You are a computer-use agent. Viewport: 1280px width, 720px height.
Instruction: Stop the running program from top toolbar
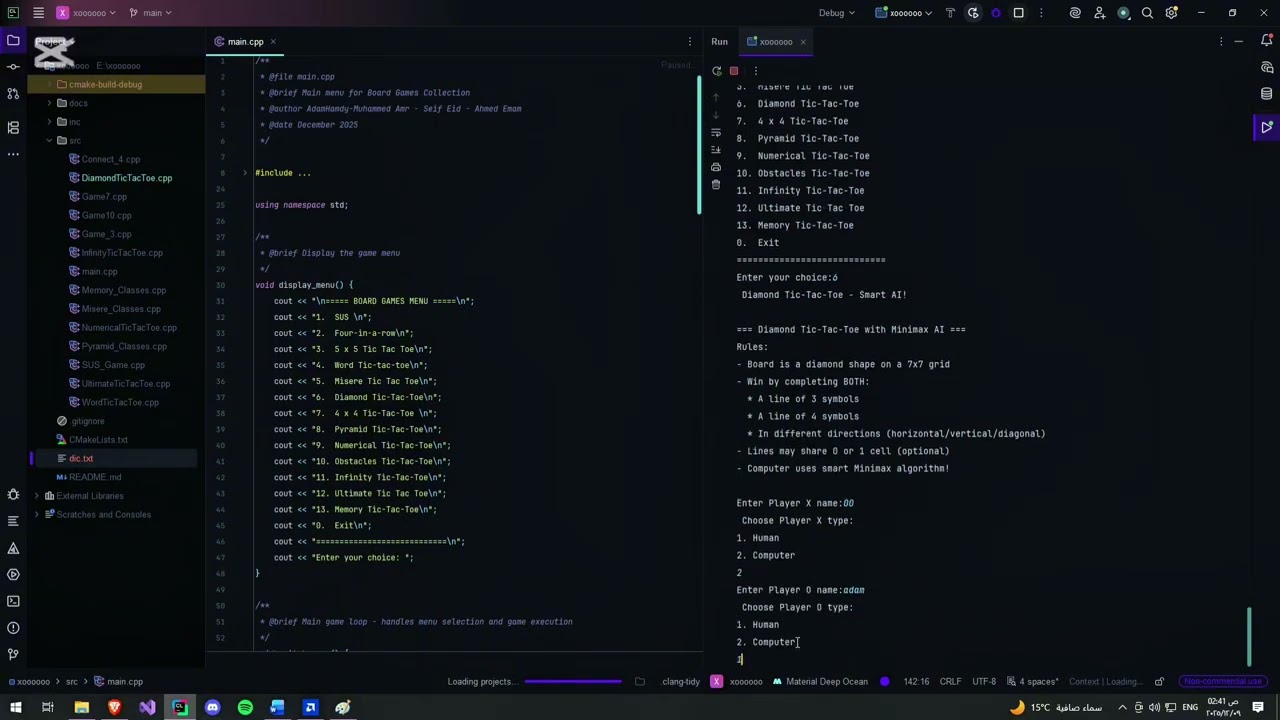coord(1018,13)
